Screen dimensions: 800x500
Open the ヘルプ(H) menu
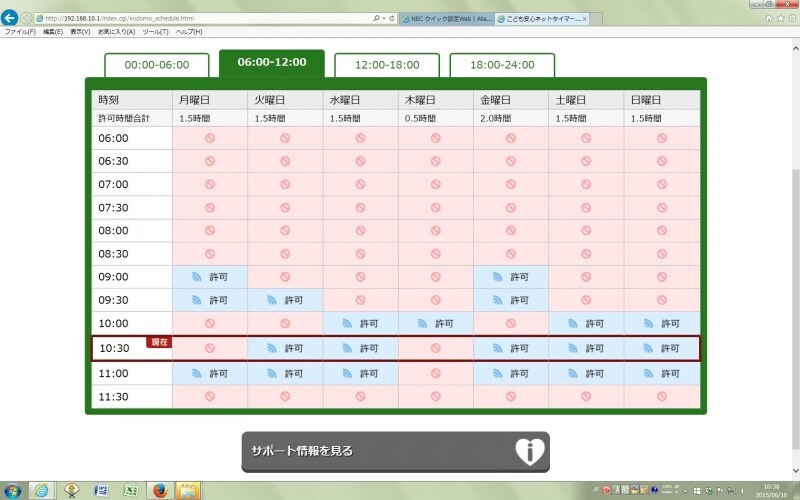189,32
